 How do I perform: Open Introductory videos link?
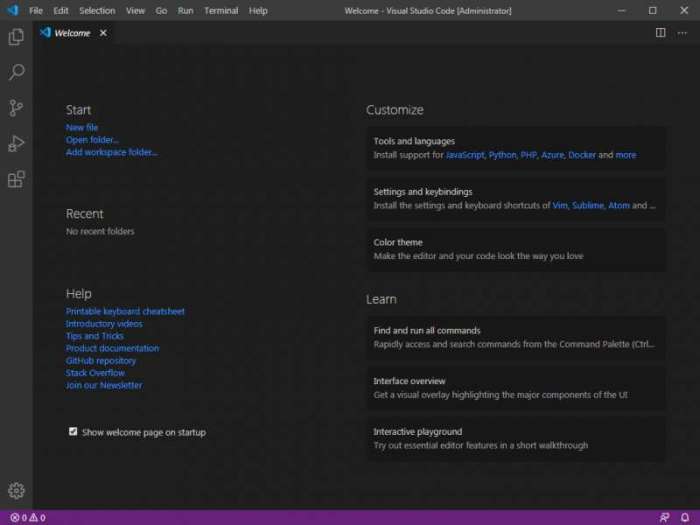(104, 324)
